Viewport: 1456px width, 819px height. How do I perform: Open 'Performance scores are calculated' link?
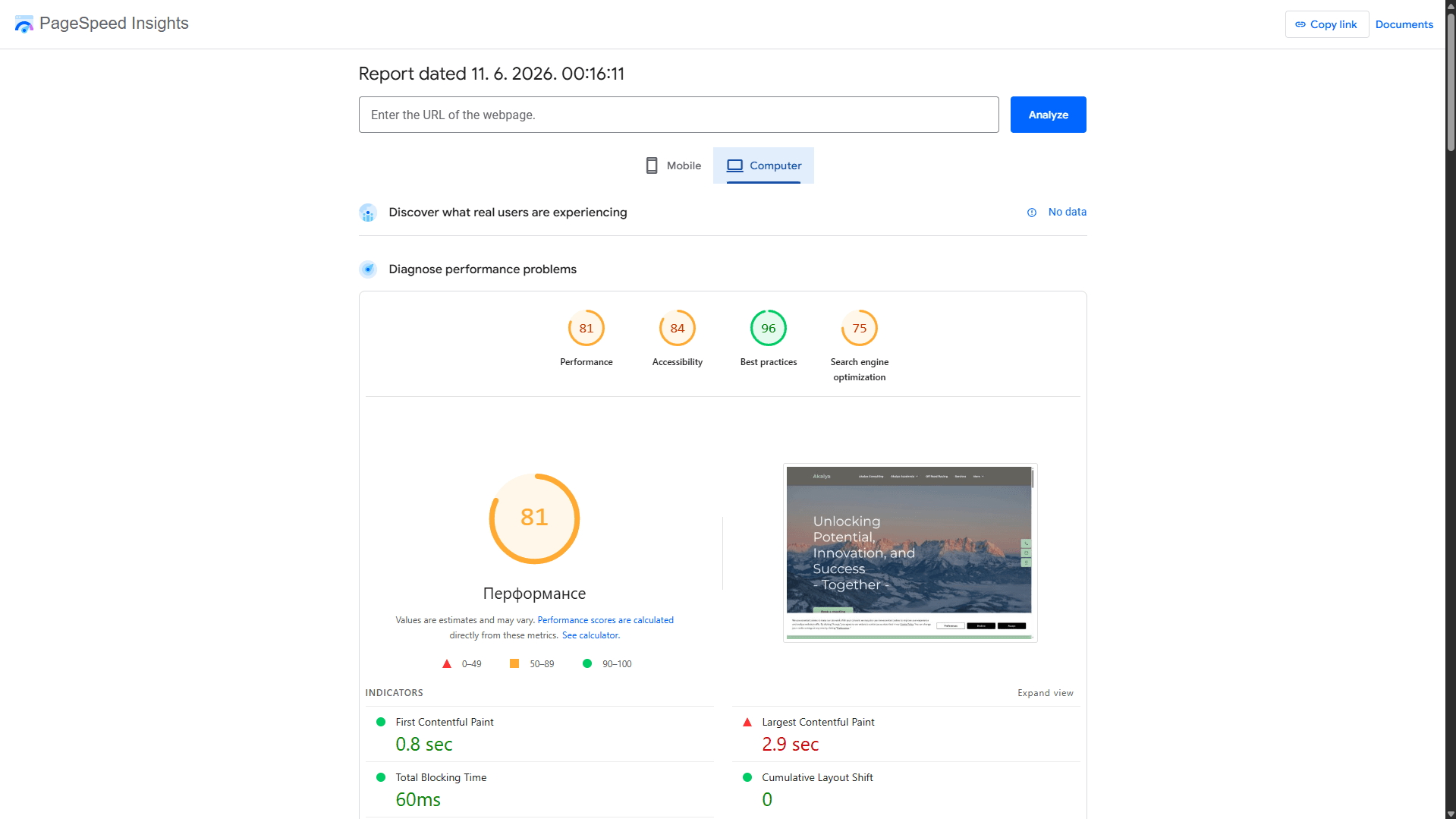[605, 620]
